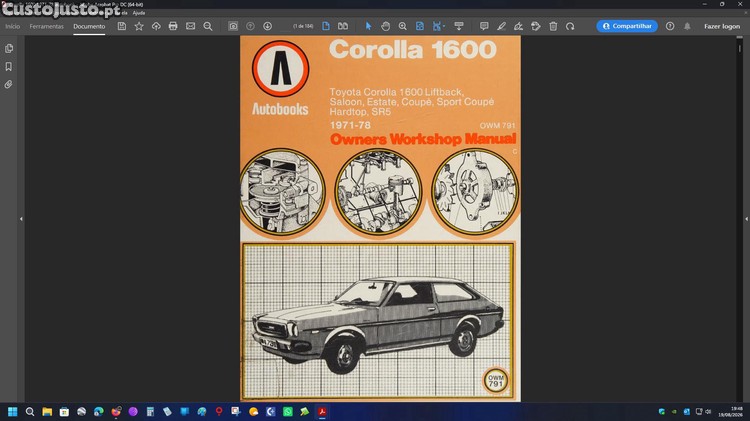Switch to the Ferramentas tab
The width and height of the screenshot is (750, 421).
pos(46,26)
